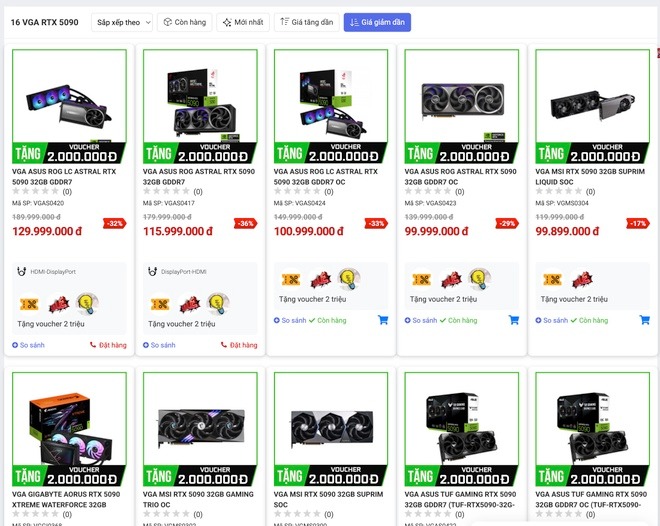660x526 pixels.
Task: Click phone order icon for VGAS0420 card
Action: pyautogui.click(x=93, y=345)
